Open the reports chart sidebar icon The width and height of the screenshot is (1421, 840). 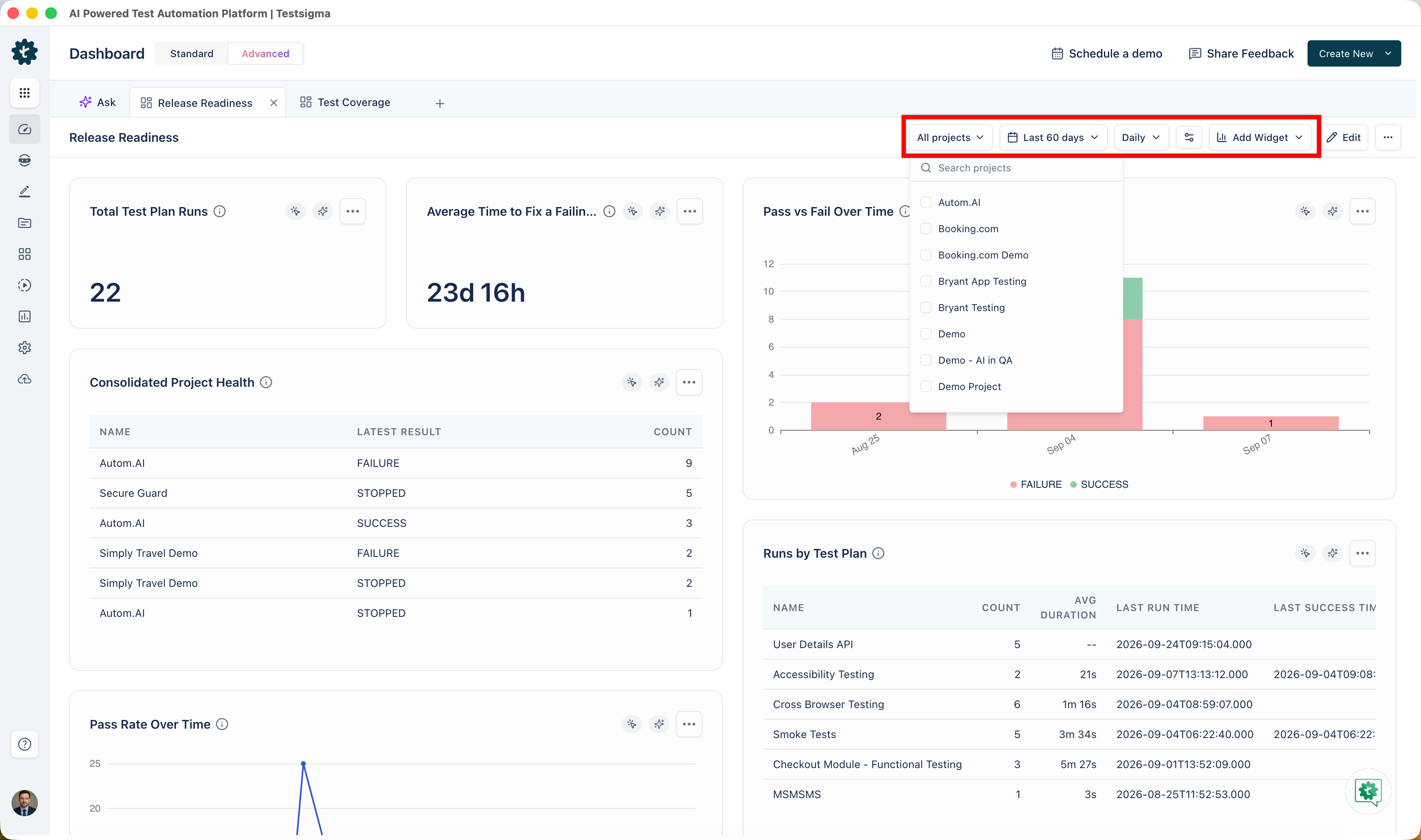[24, 316]
